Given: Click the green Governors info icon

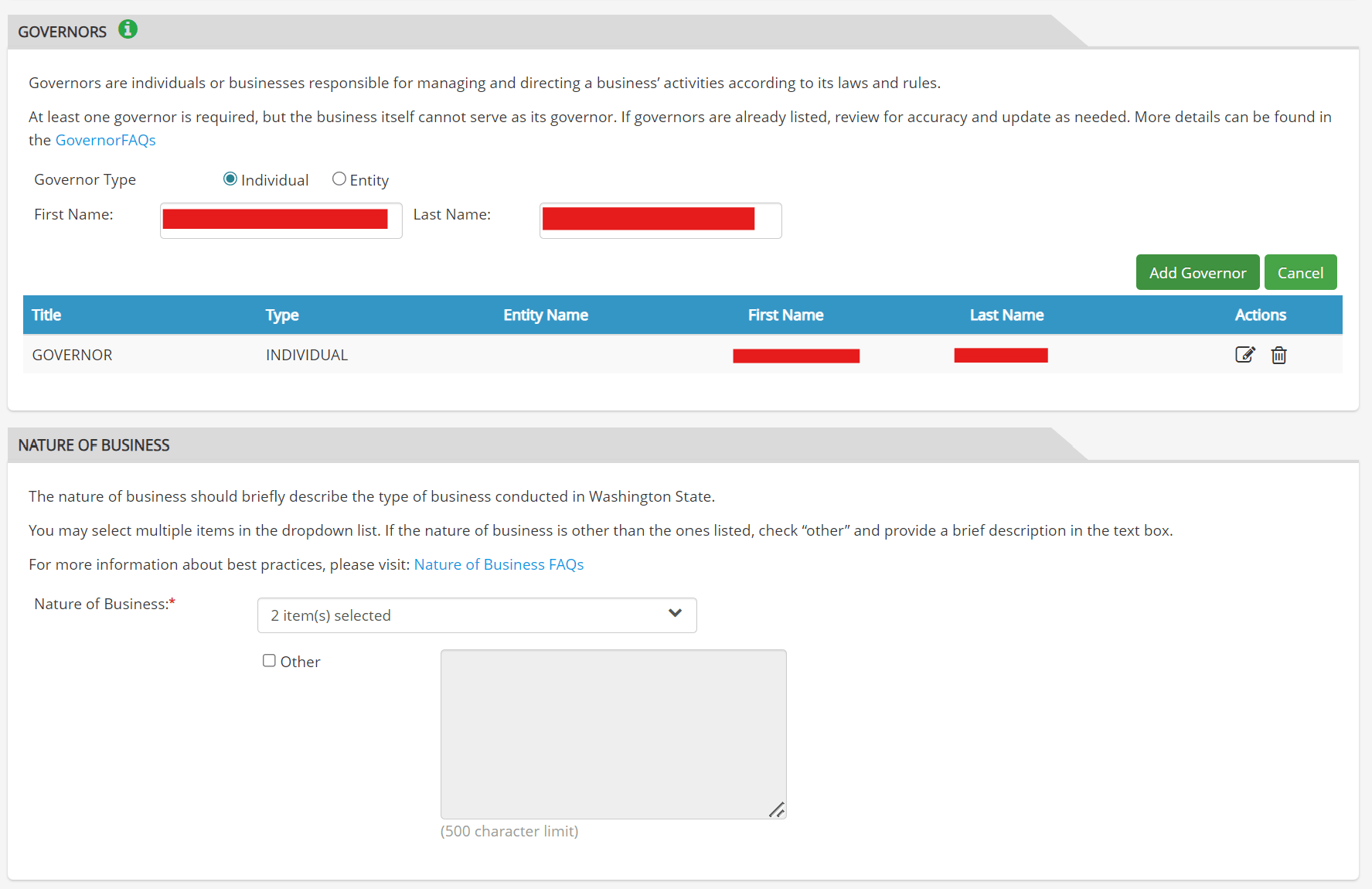Looking at the screenshot, I should tap(128, 29).
